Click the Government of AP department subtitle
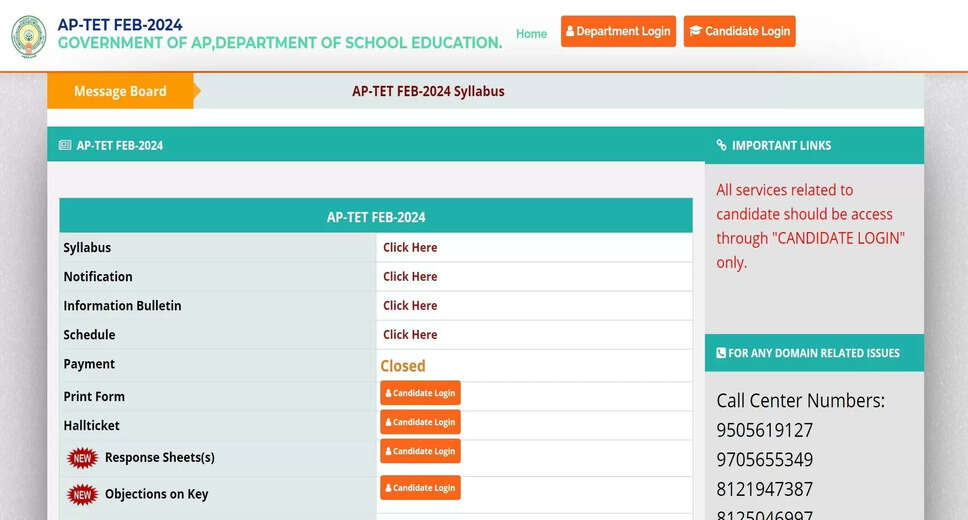 pos(280,43)
